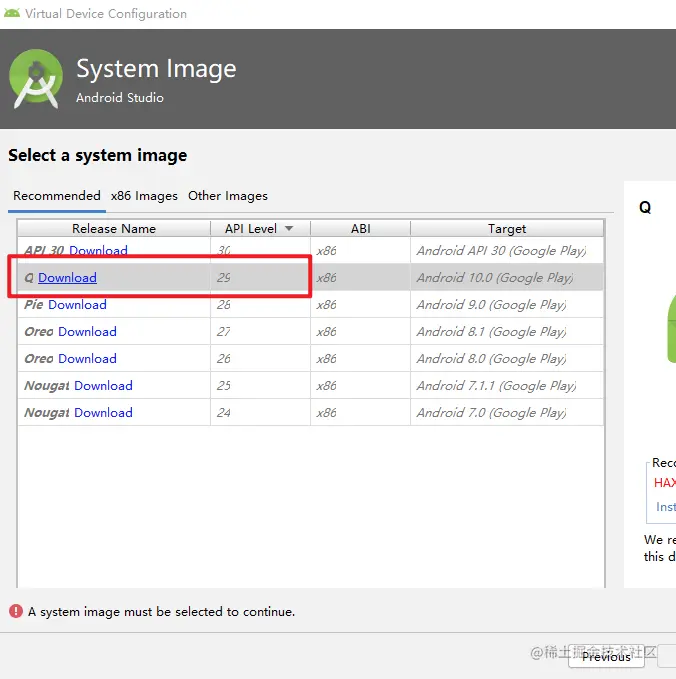Select the Android API 30 (Google Play) cell

point(507,250)
